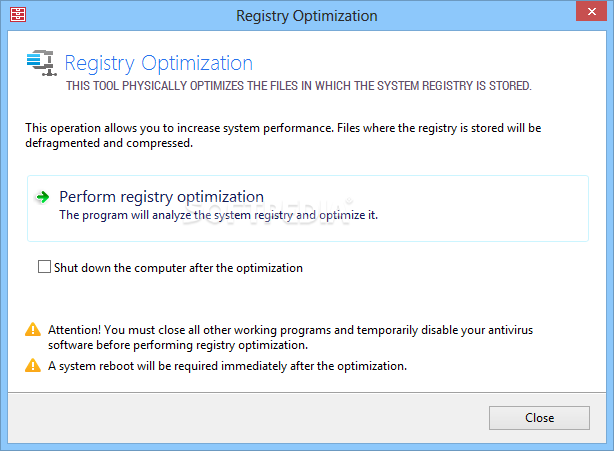
Task: Click the green arrow beside Perform registry optimization
Action: pyautogui.click(x=42, y=197)
